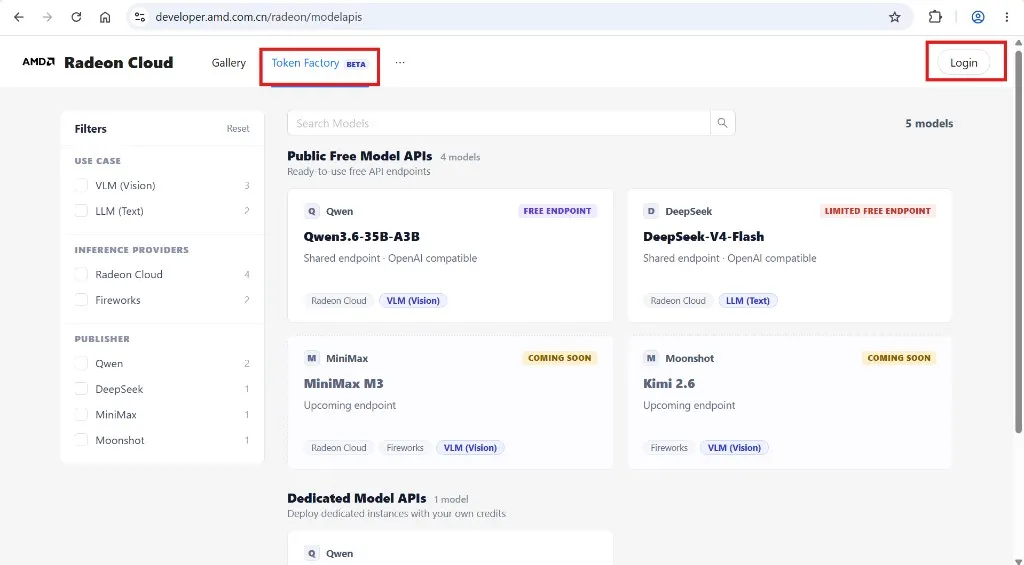Click the Login button
The image size is (1024, 565).
(x=963, y=63)
